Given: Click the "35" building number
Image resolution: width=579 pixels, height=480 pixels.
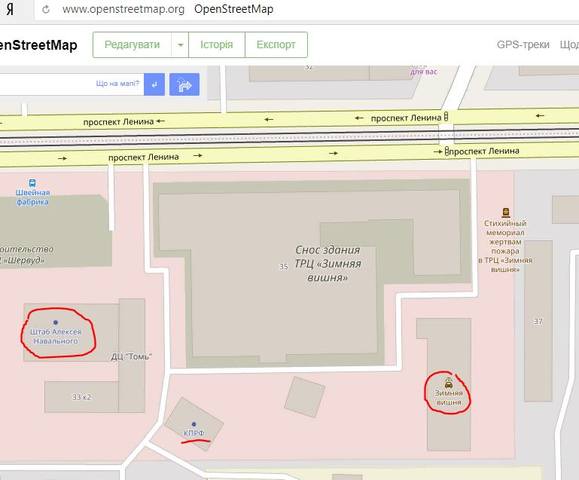Looking at the screenshot, I should (x=284, y=267).
